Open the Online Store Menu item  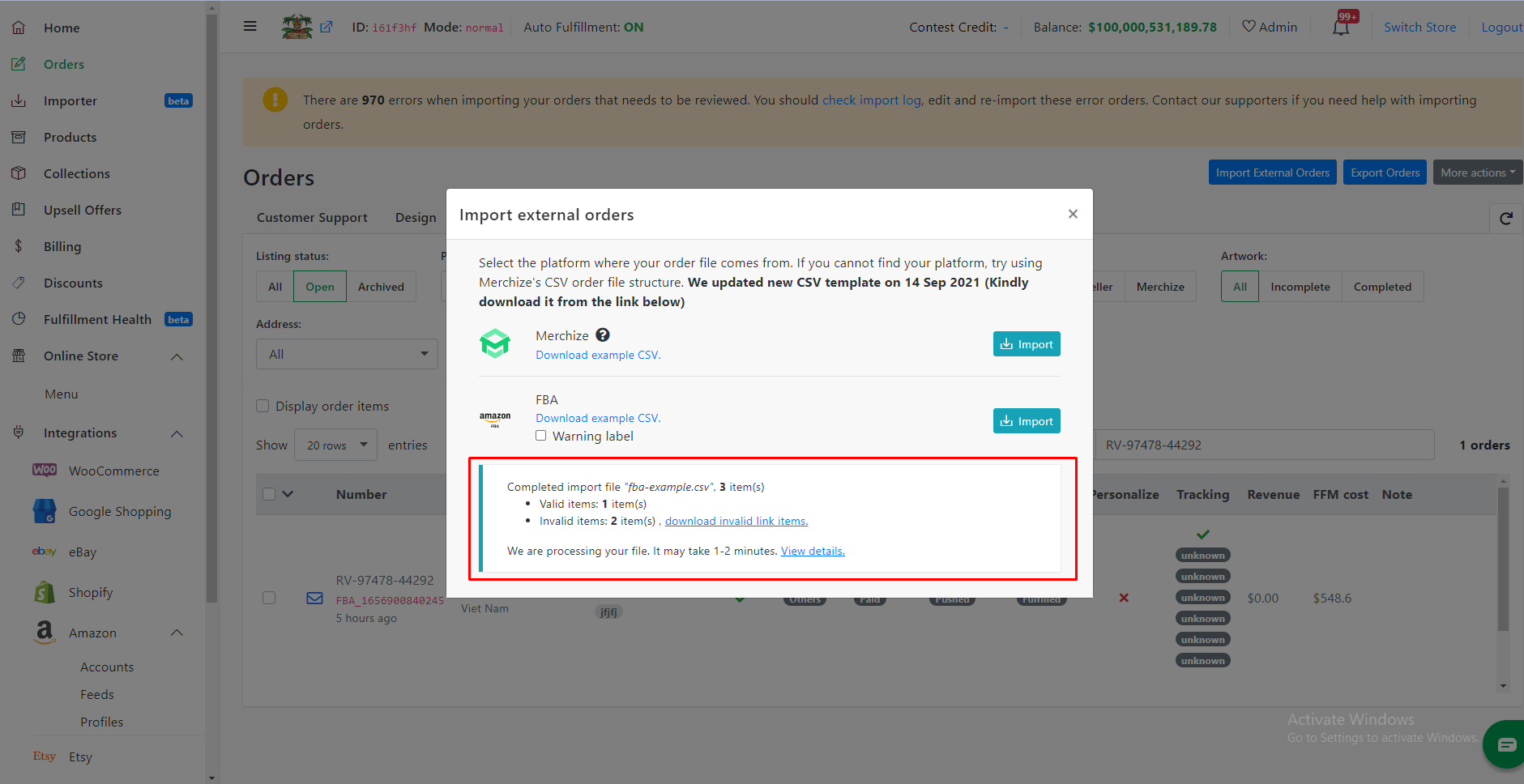click(62, 394)
